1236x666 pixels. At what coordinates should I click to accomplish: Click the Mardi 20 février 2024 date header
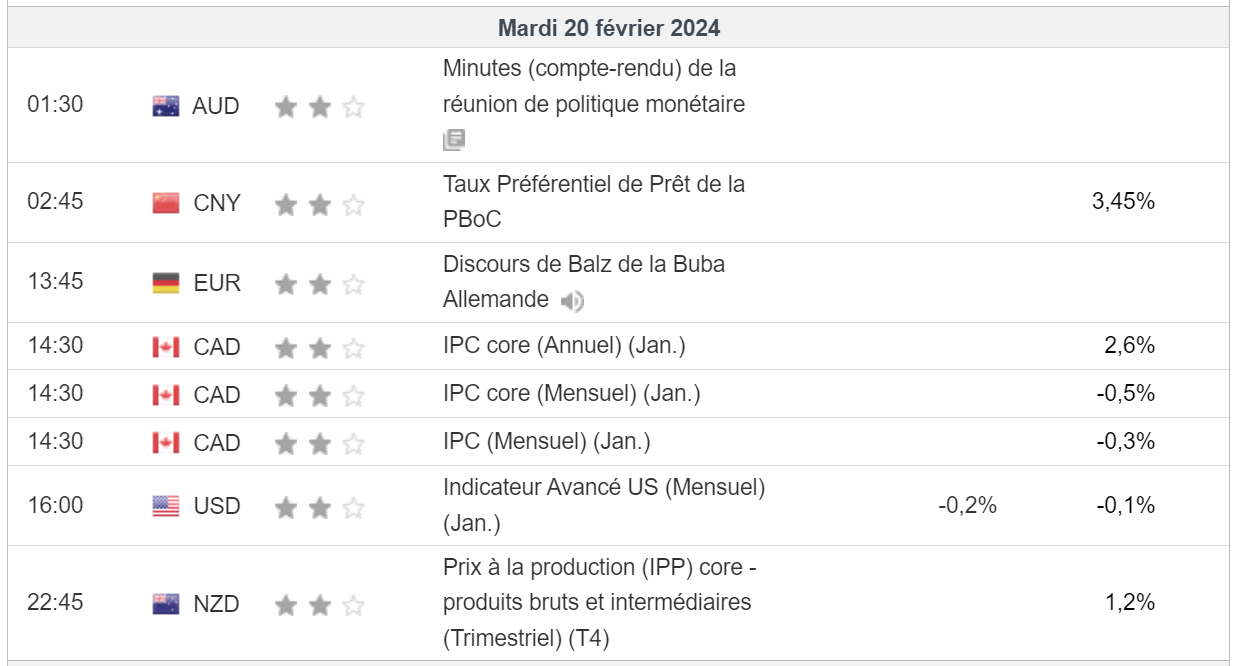coord(609,28)
